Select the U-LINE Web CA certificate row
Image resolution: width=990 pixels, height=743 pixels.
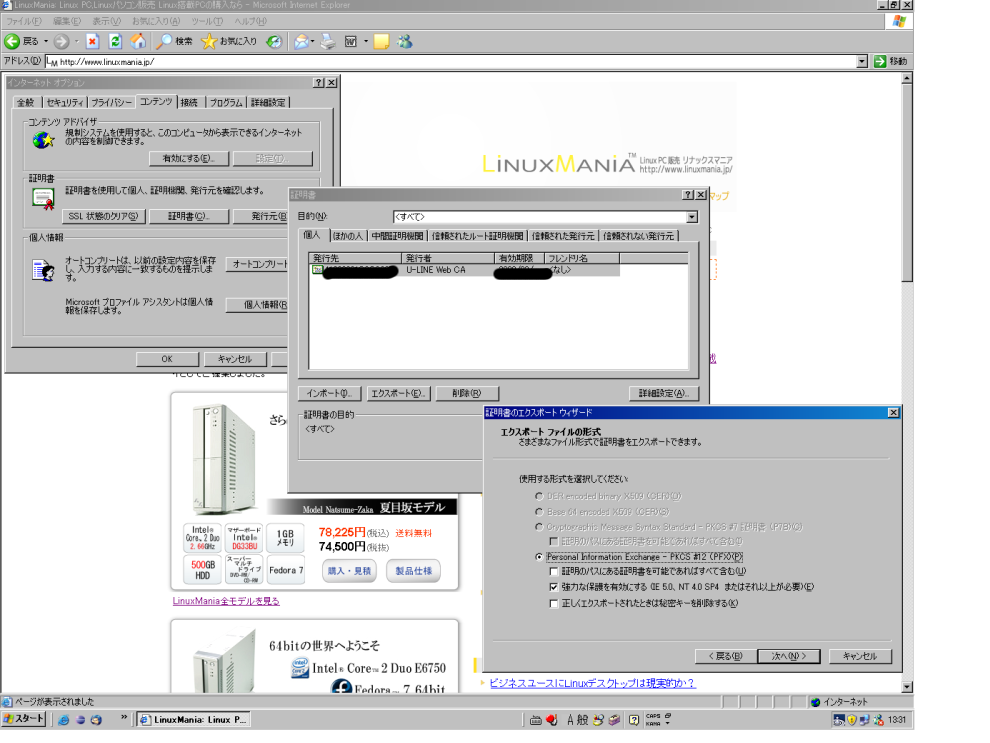[464, 270]
